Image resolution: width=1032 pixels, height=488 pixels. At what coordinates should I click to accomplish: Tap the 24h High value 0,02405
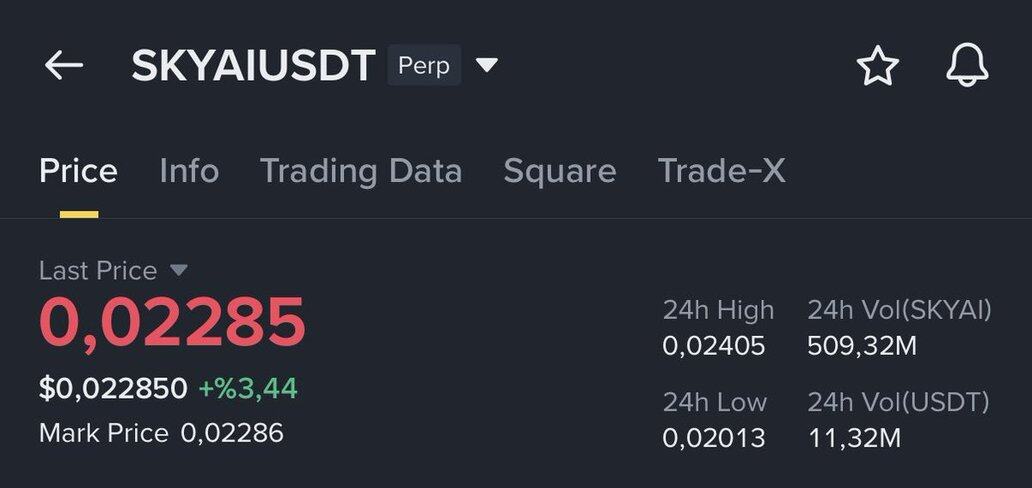[x=713, y=346]
